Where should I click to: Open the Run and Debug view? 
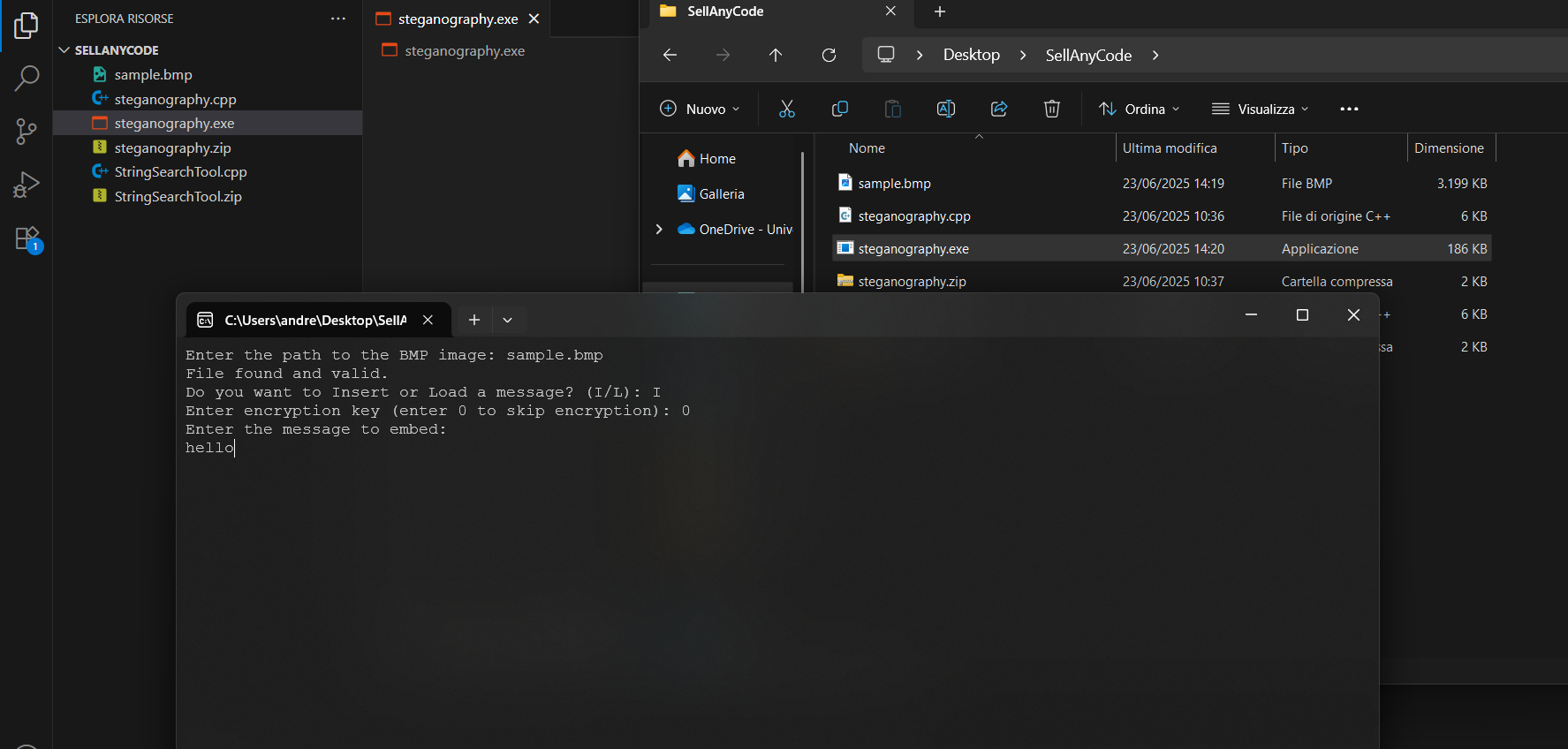click(x=27, y=185)
